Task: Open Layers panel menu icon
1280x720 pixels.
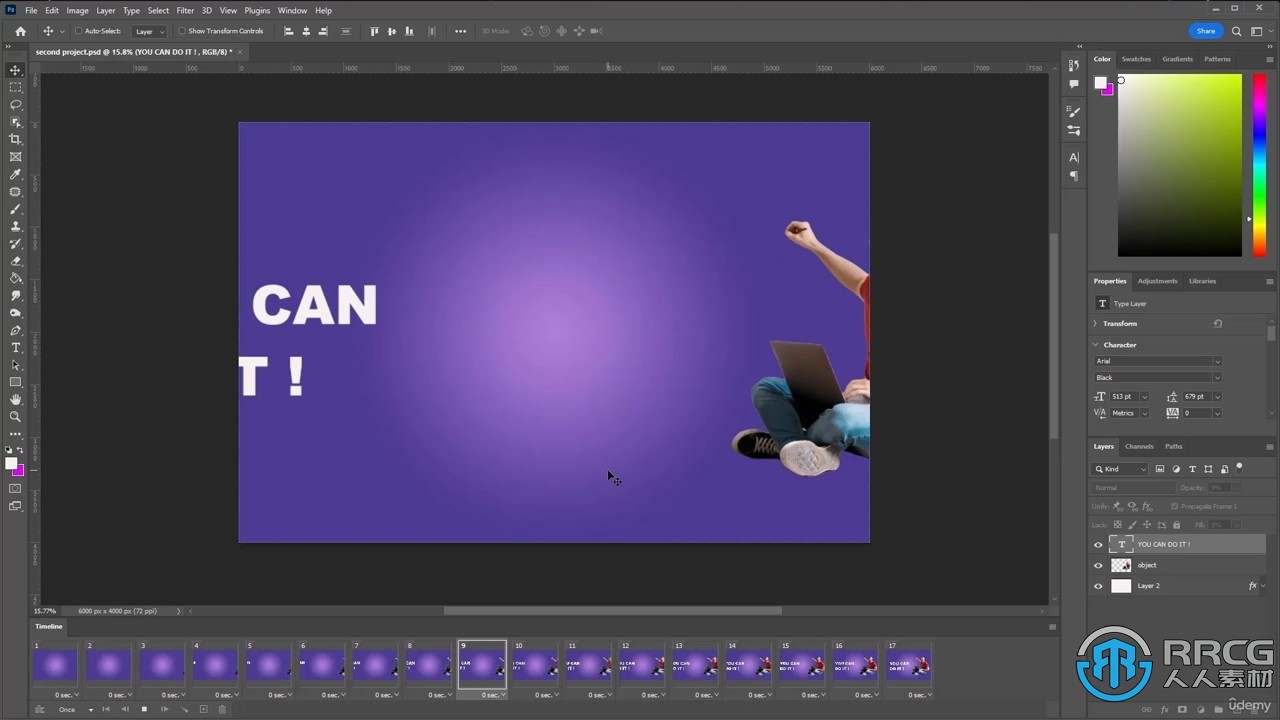Action: (x=1271, y=446)
